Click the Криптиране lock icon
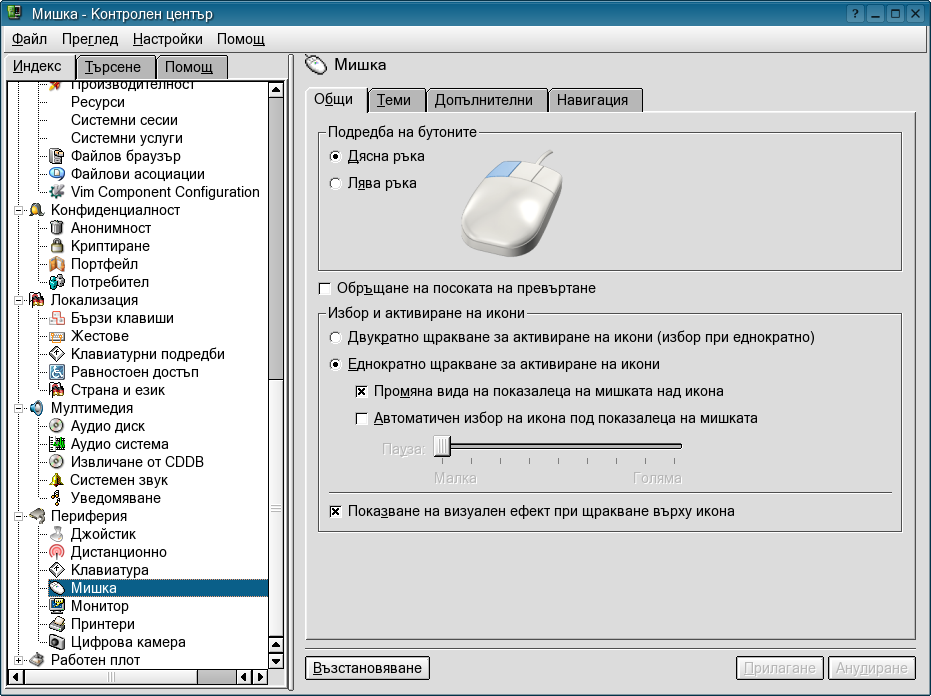Image resolution: width=931 pixels, height=696 pixels. click(x=57, y=246)
